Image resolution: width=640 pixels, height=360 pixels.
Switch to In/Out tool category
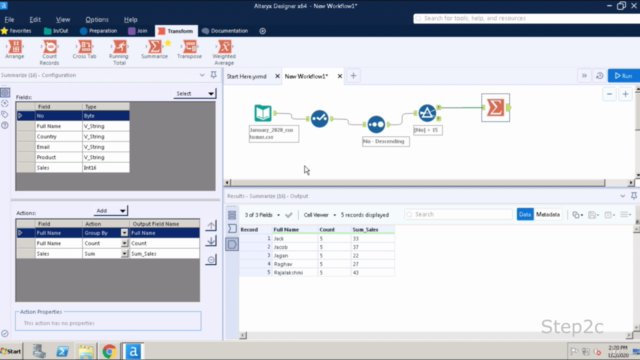click(x=56, y=31)
